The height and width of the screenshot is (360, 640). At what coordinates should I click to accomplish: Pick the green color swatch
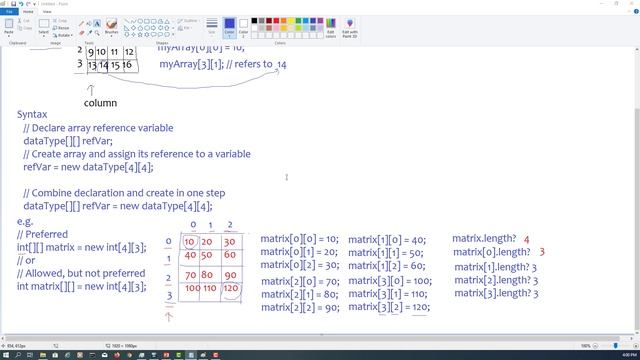pos(298,21)
